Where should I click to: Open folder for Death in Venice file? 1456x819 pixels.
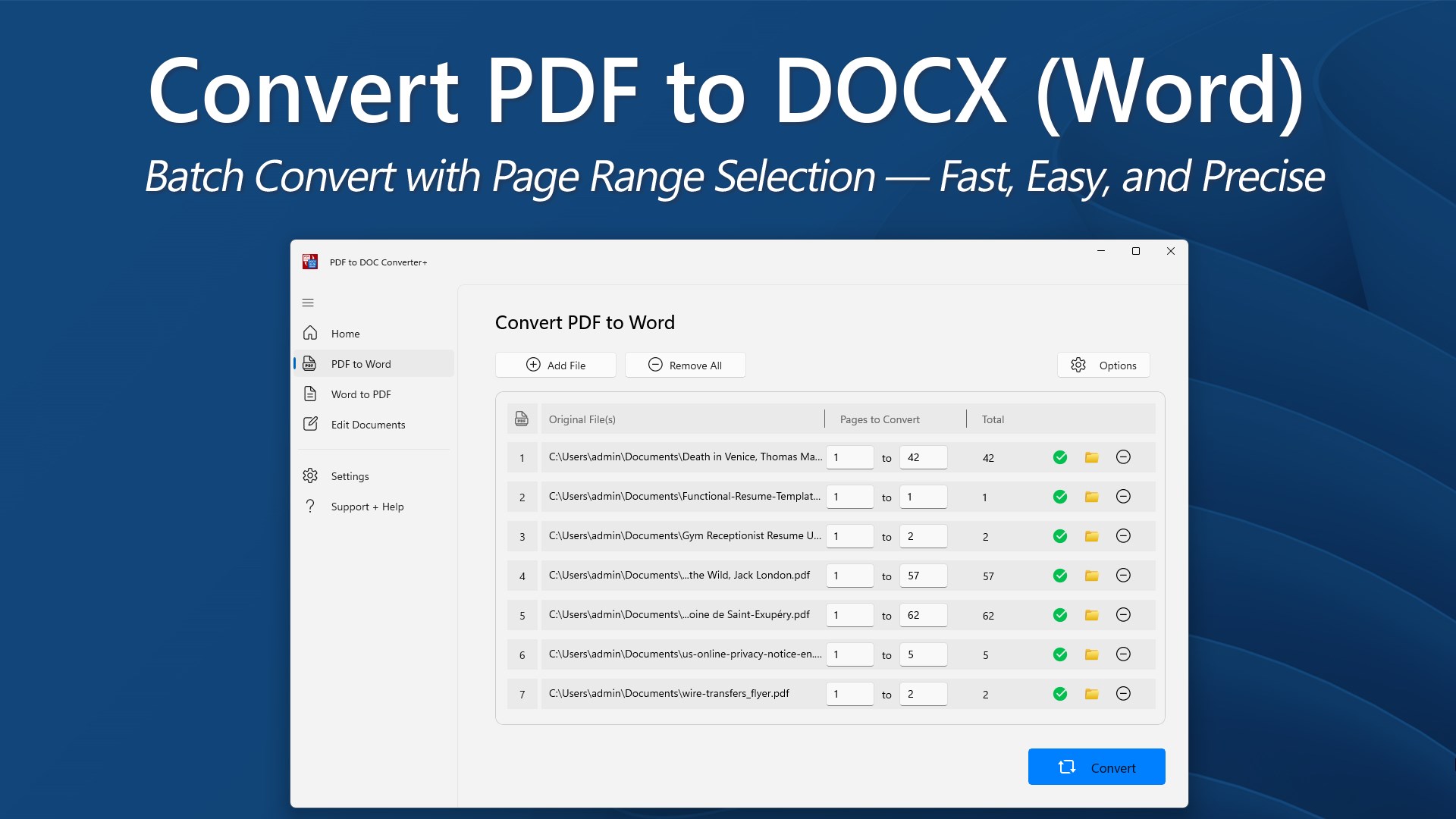point(1091,457)
